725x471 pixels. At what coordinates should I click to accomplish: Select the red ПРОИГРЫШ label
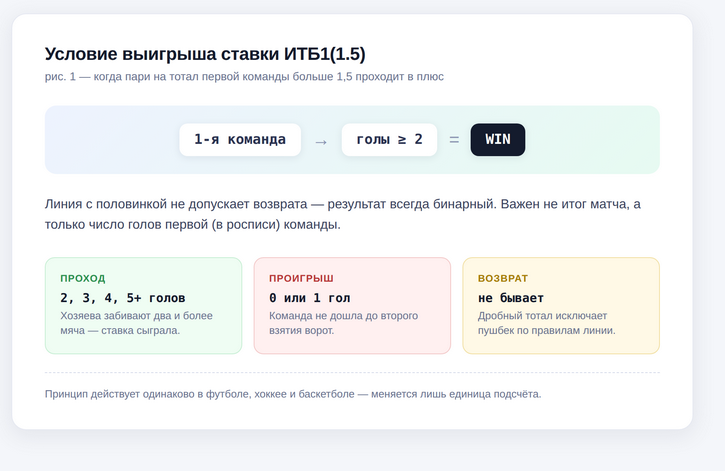[x=301, y=278]
